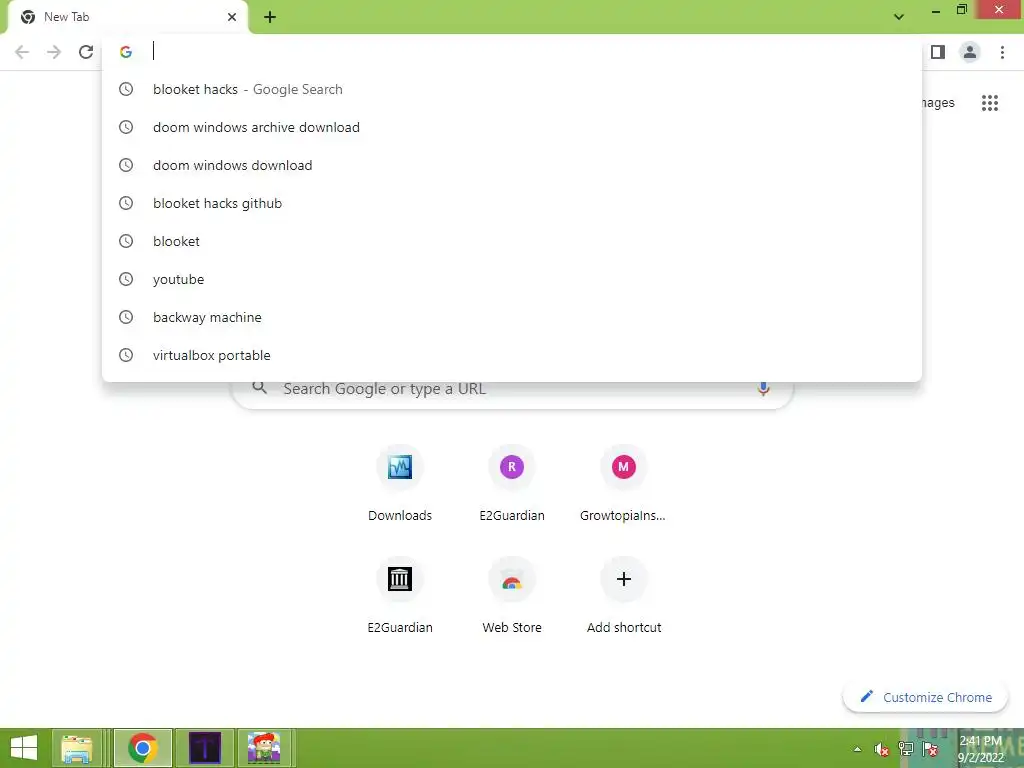
Task: Open File Explorer from the taskbar
Action: pos(77,748)
